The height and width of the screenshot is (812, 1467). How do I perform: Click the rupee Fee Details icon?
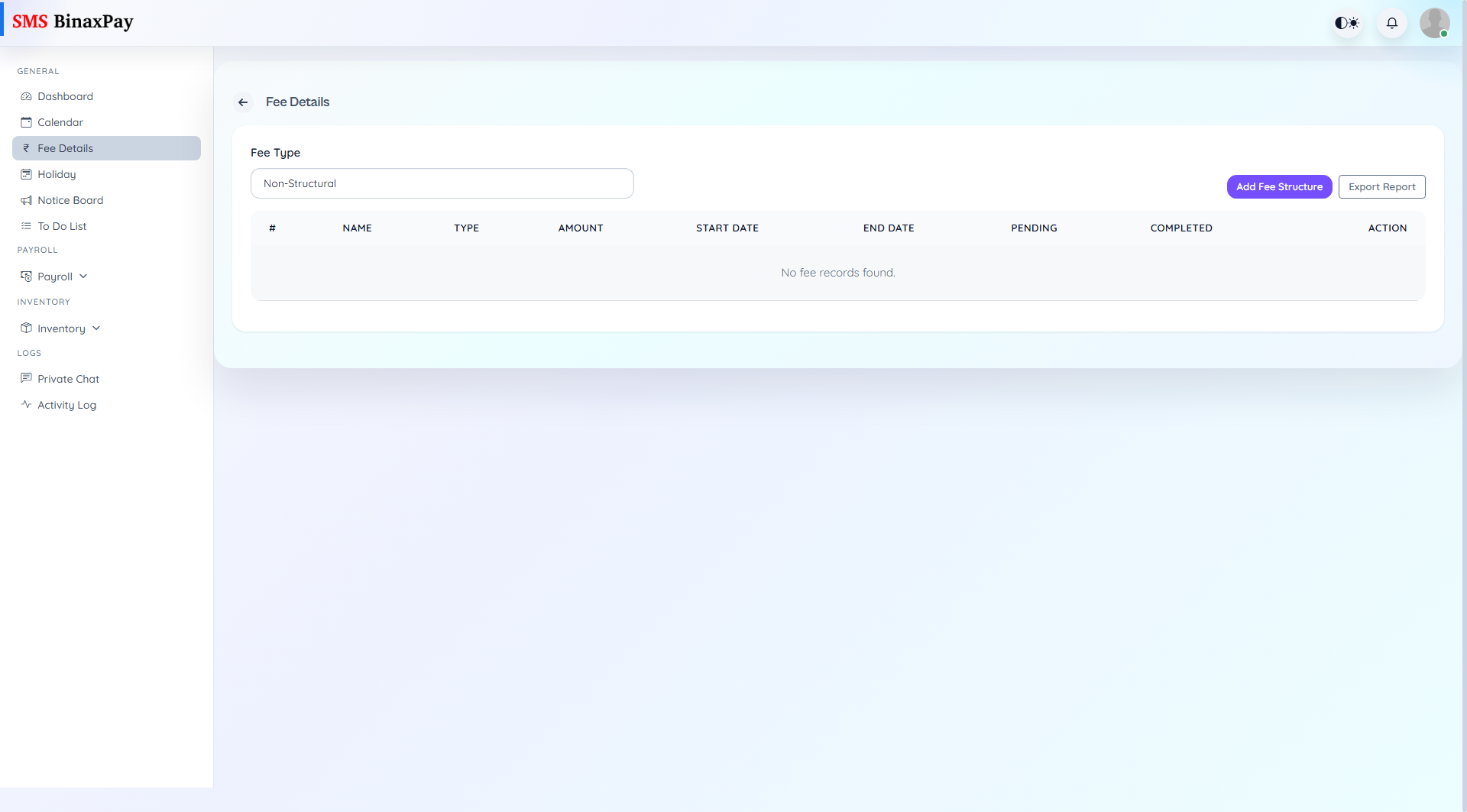click(26, 148)
